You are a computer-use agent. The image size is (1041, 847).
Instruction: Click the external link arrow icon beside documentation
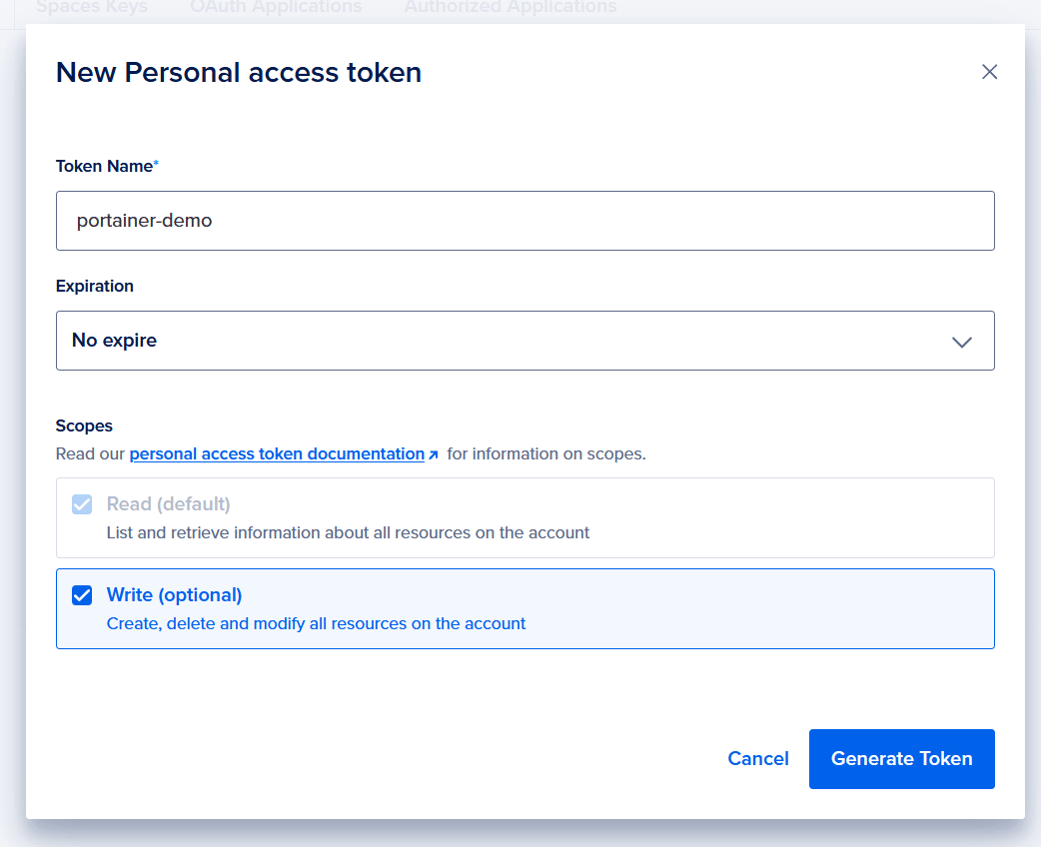pyautogui.click(x=434, y=455)
